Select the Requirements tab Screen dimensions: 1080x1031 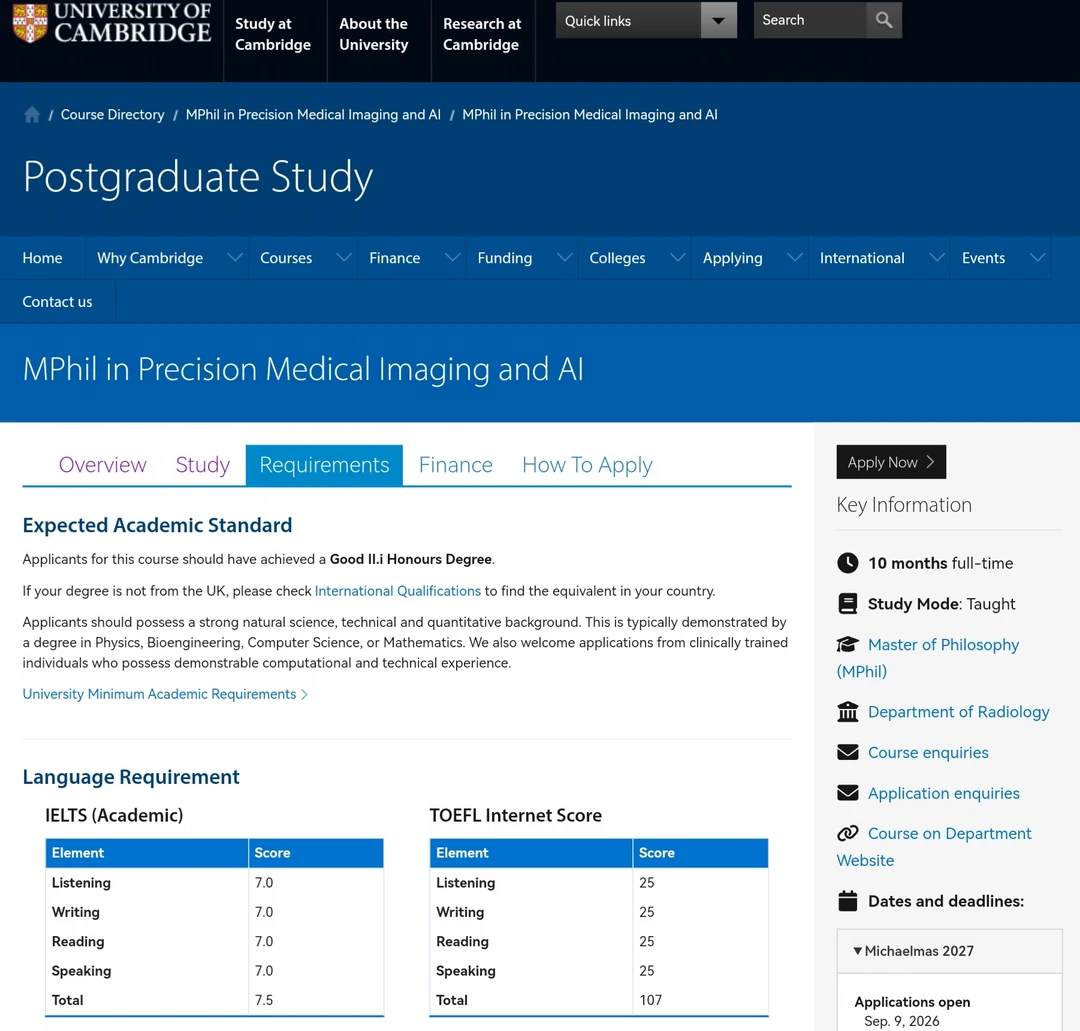click(324, 465)
